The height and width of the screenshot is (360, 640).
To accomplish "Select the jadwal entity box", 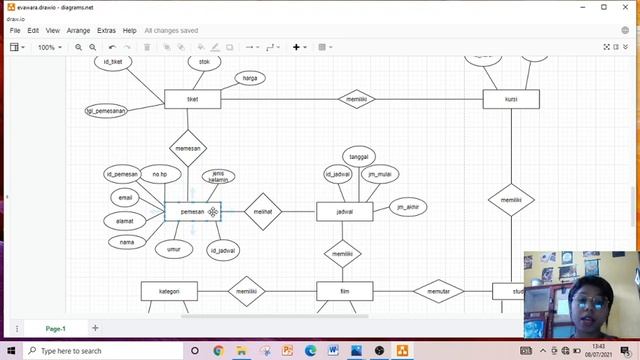I will [x=344, y=212].
